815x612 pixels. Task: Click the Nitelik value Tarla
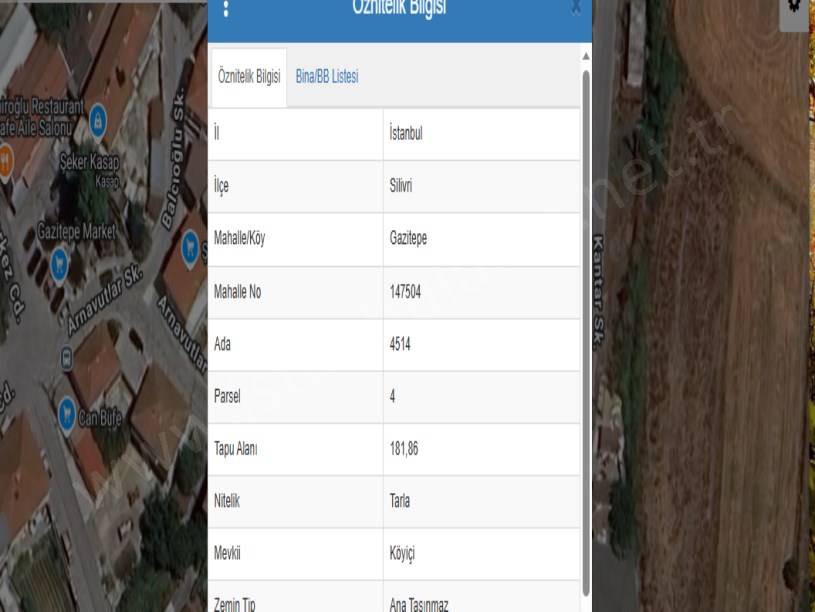click(x=399, y=502)
